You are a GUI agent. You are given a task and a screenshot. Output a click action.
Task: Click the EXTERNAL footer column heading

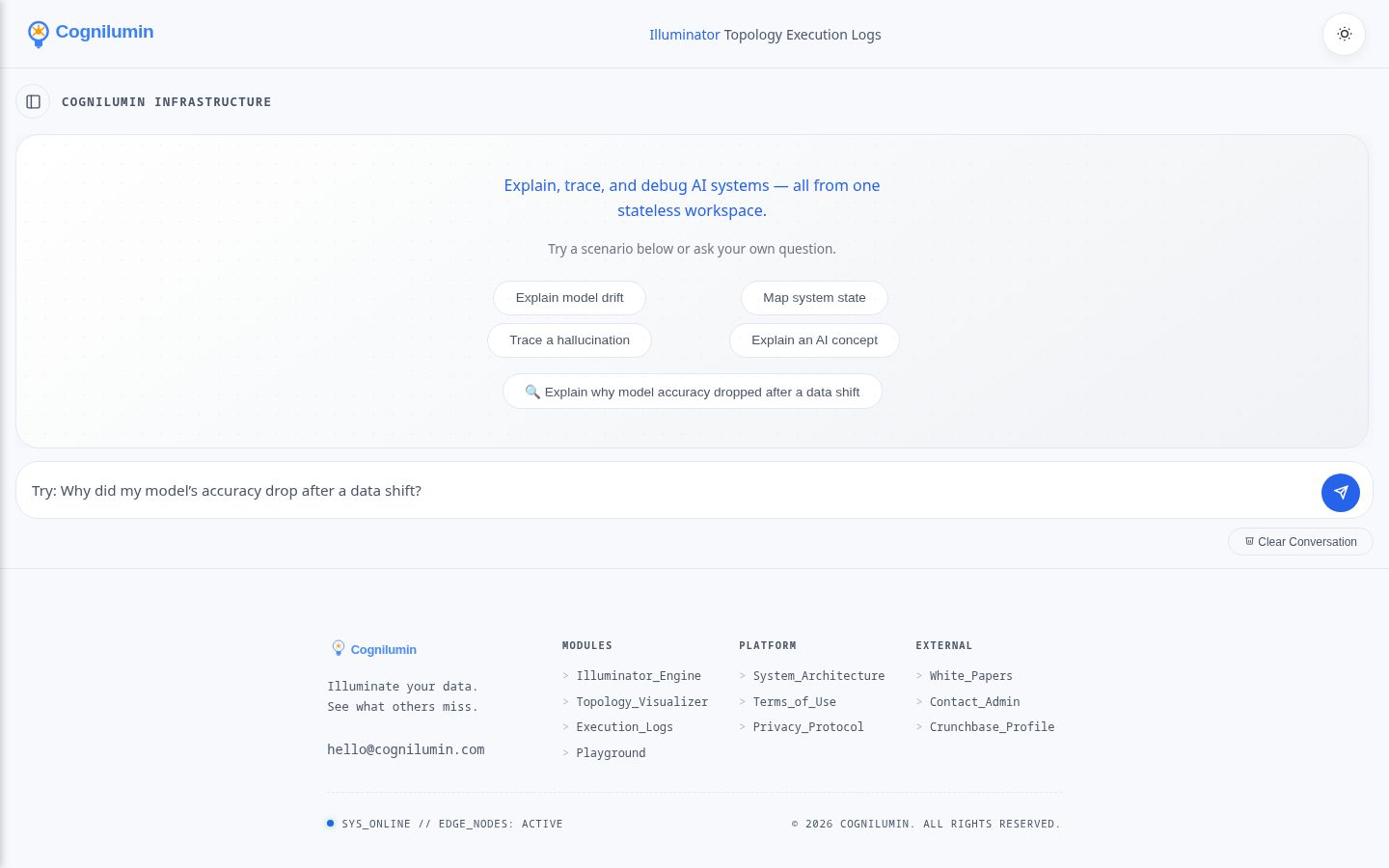(x=944, y=645)
